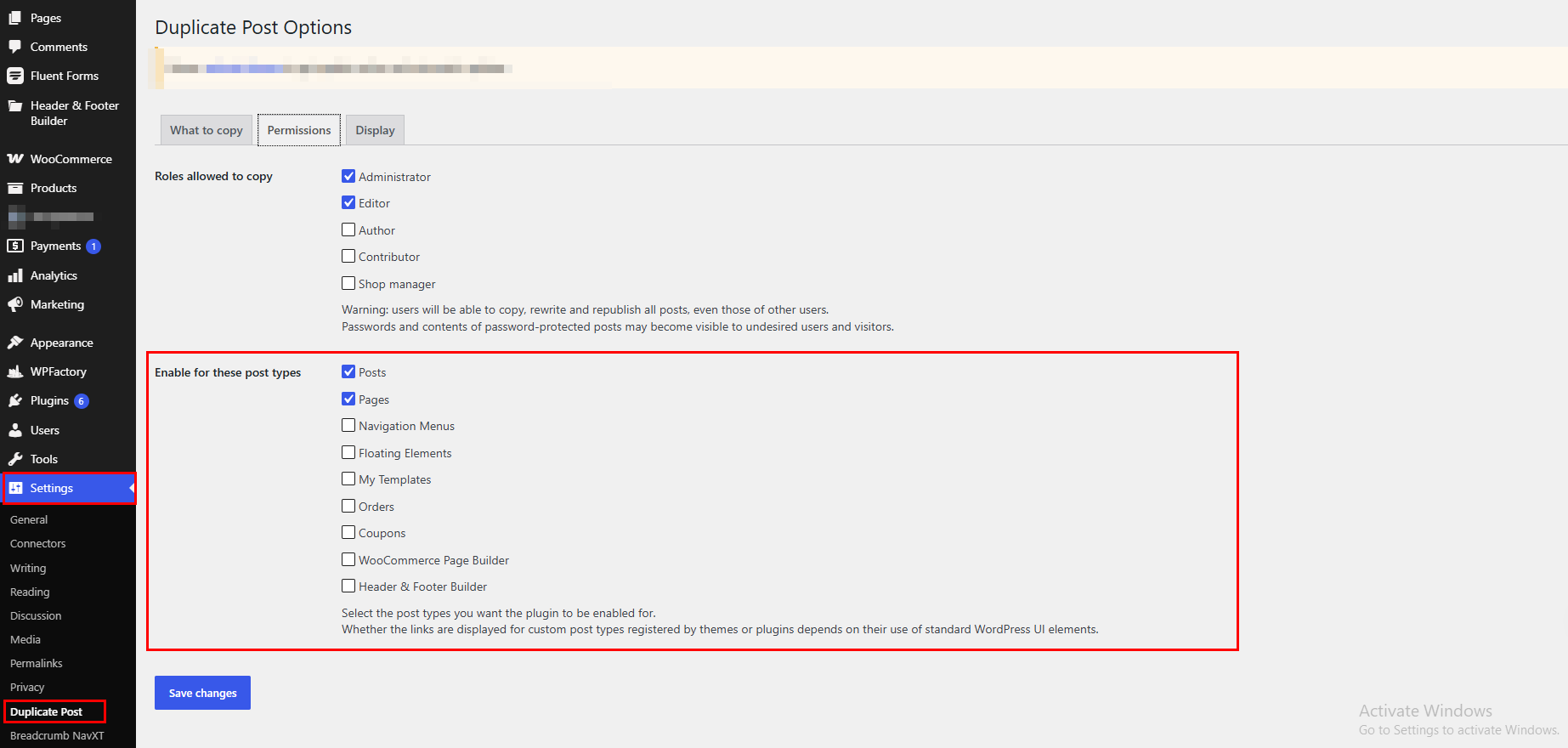Click the Tools wrench icon
The width and height of the screenshot is (1568, 748).
(x=15, y=459)
